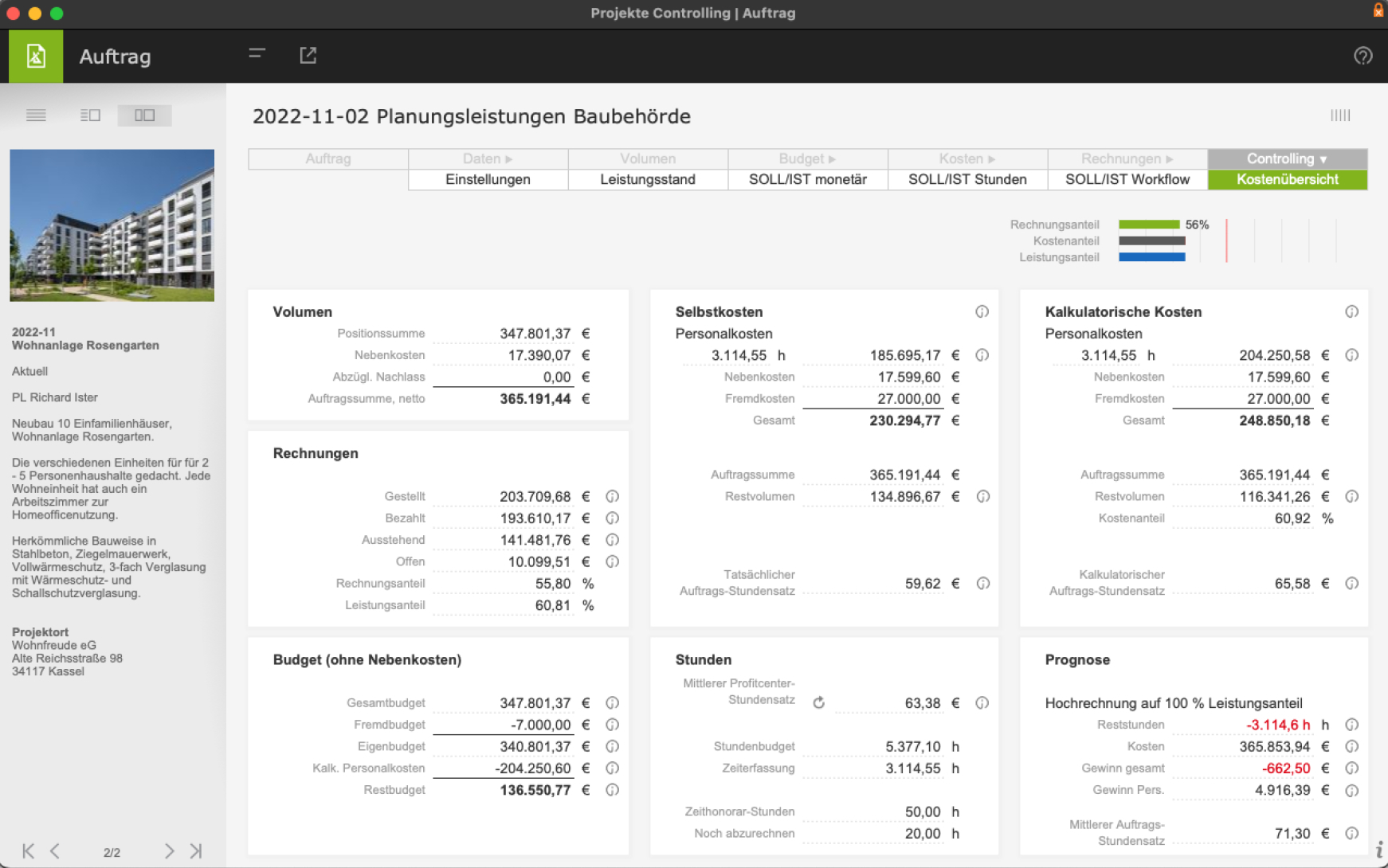Open SOLL/IST monetär sub-tab
Viewport: 1388px width, 868px height.
(808, 179)
